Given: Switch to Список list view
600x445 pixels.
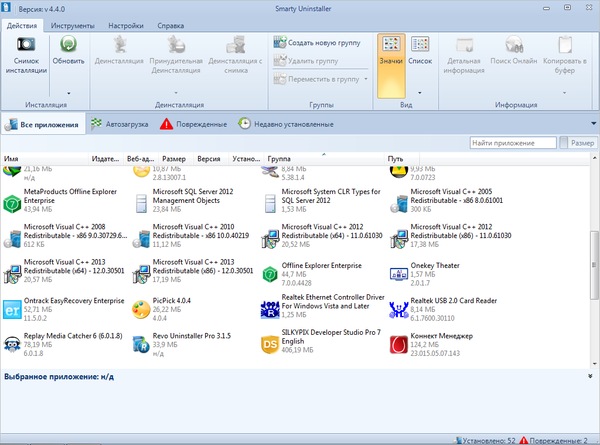Looking at the screenshot, I should click(420, 54).
